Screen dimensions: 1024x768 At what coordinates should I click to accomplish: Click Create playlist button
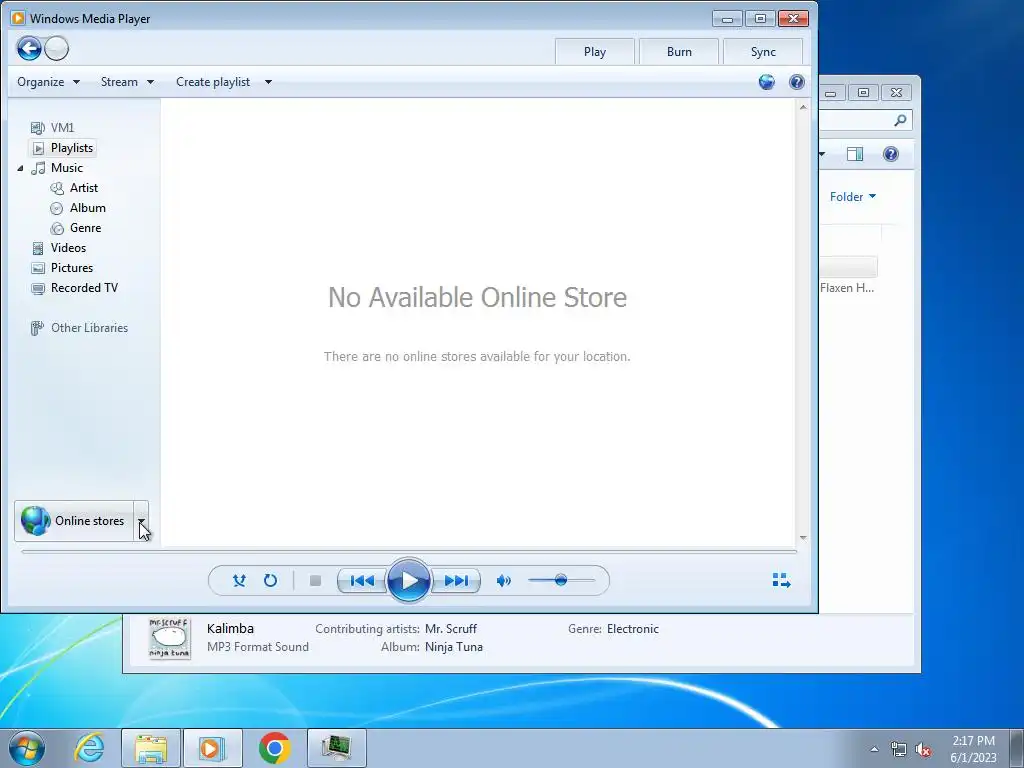click(x=213, y=82)
